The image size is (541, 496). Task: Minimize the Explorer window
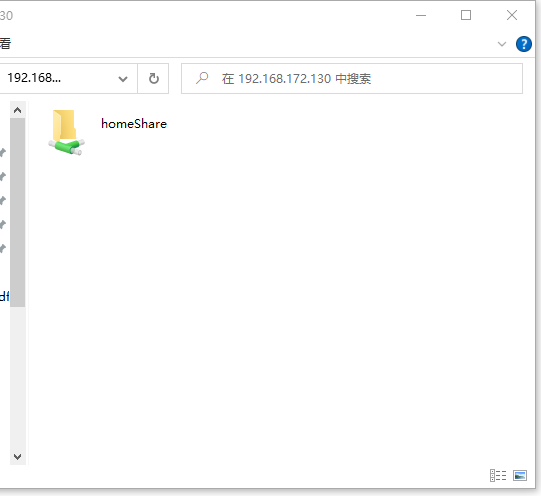click(421, 15)
